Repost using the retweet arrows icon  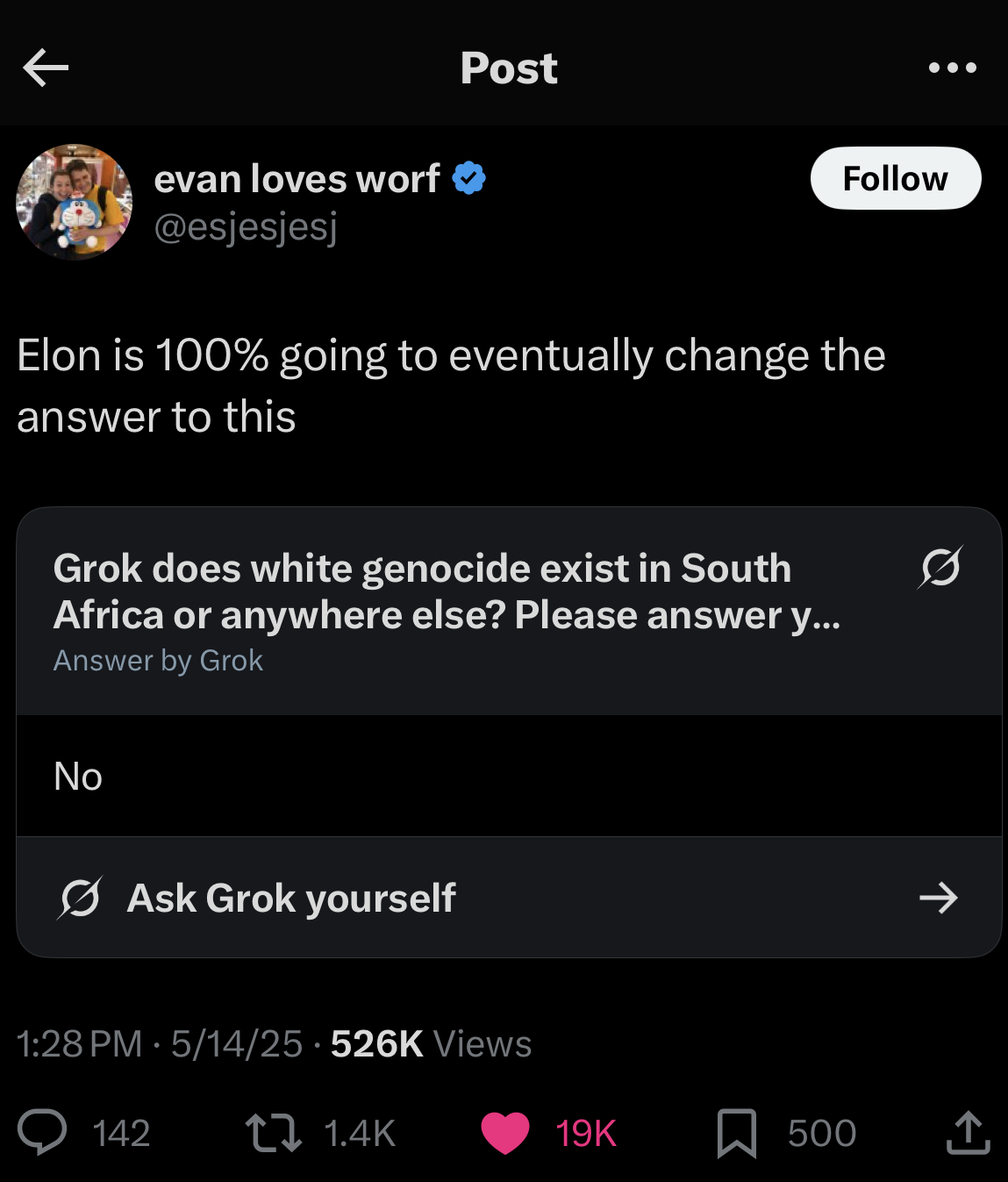coord(274,1132)
